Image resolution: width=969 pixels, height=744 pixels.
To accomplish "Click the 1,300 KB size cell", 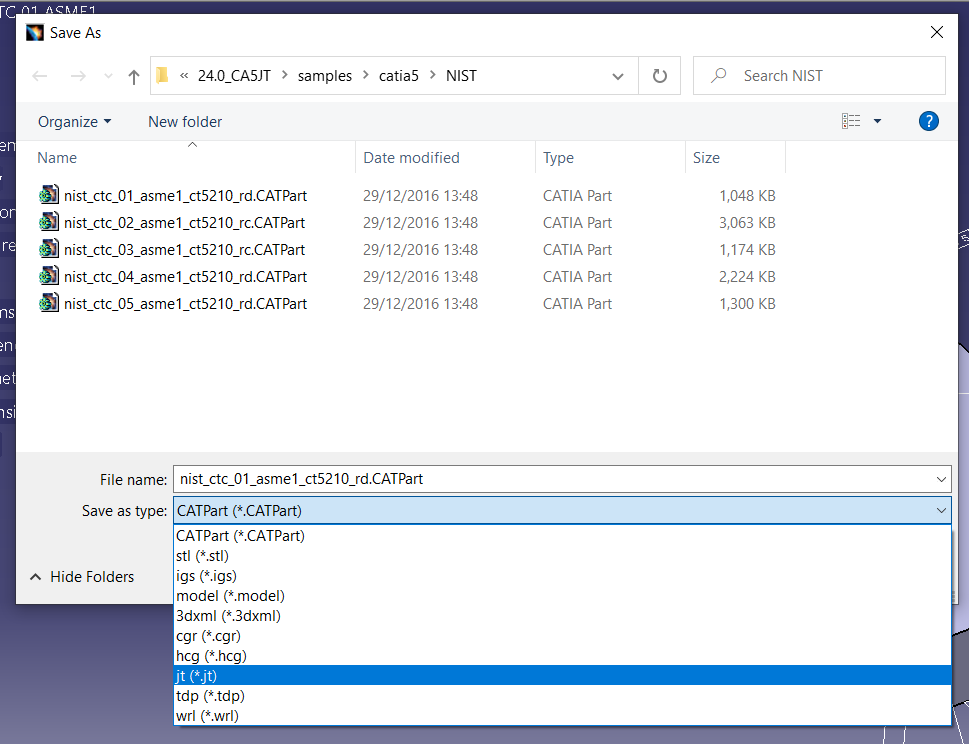I will pos(747,303).
